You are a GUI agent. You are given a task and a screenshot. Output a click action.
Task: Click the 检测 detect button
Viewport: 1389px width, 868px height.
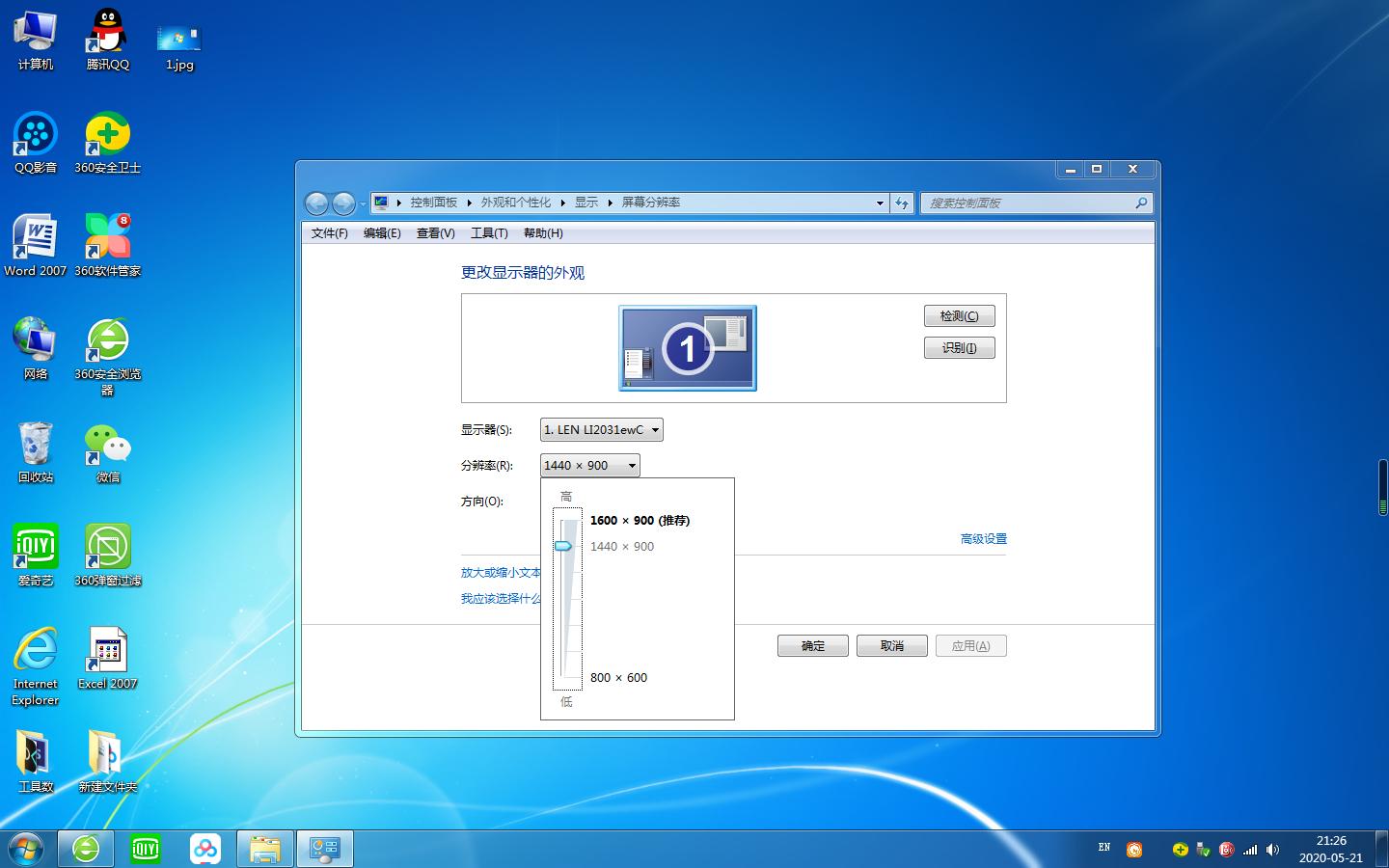coord(959,315)
